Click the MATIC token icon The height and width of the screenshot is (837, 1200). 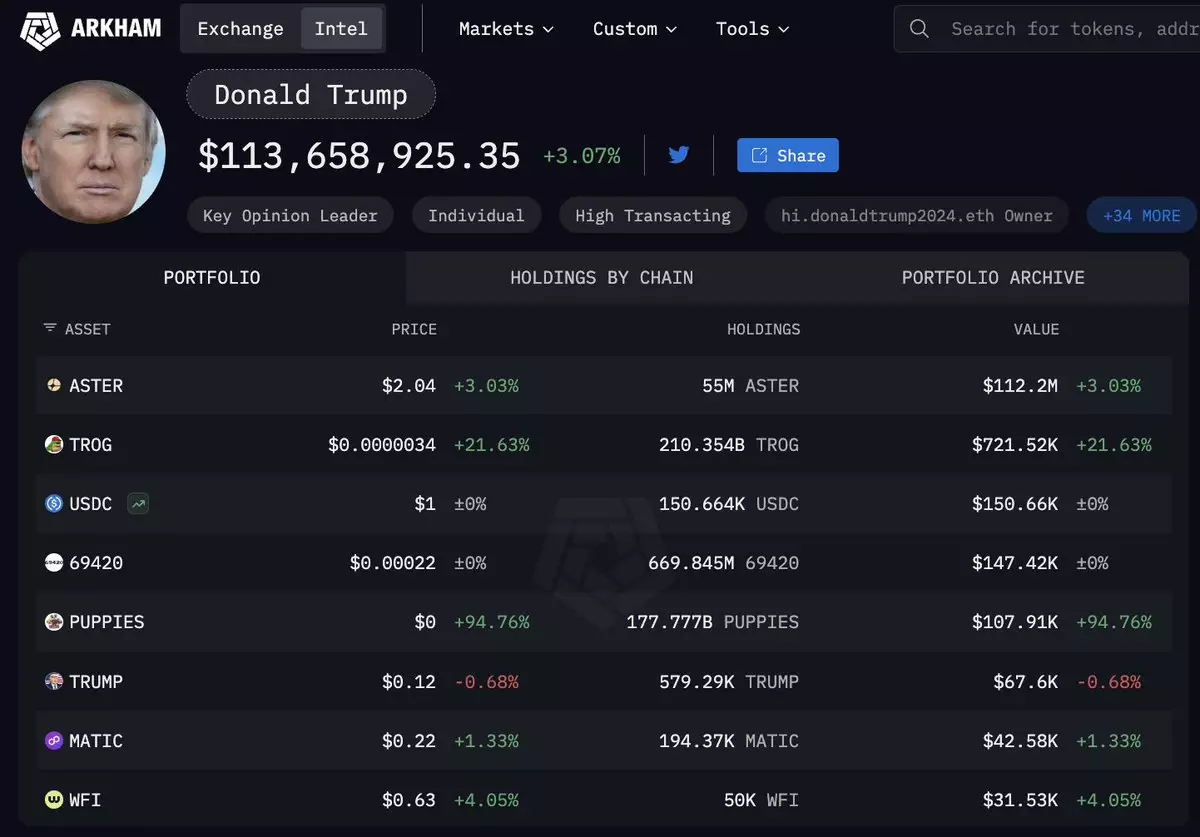[54, 741]
